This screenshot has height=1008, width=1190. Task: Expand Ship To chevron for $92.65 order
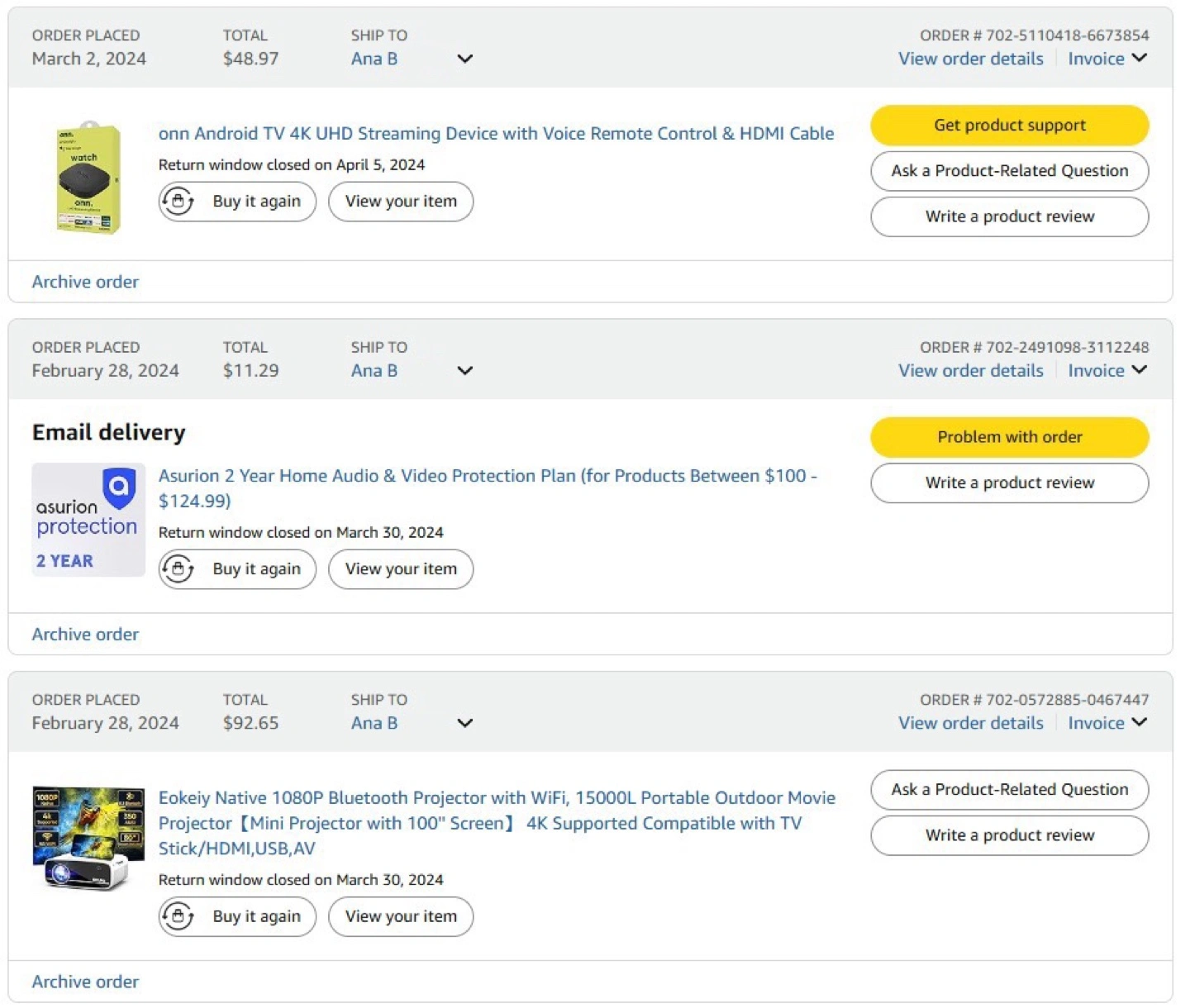pyautogui.click(x=465, y=723)
